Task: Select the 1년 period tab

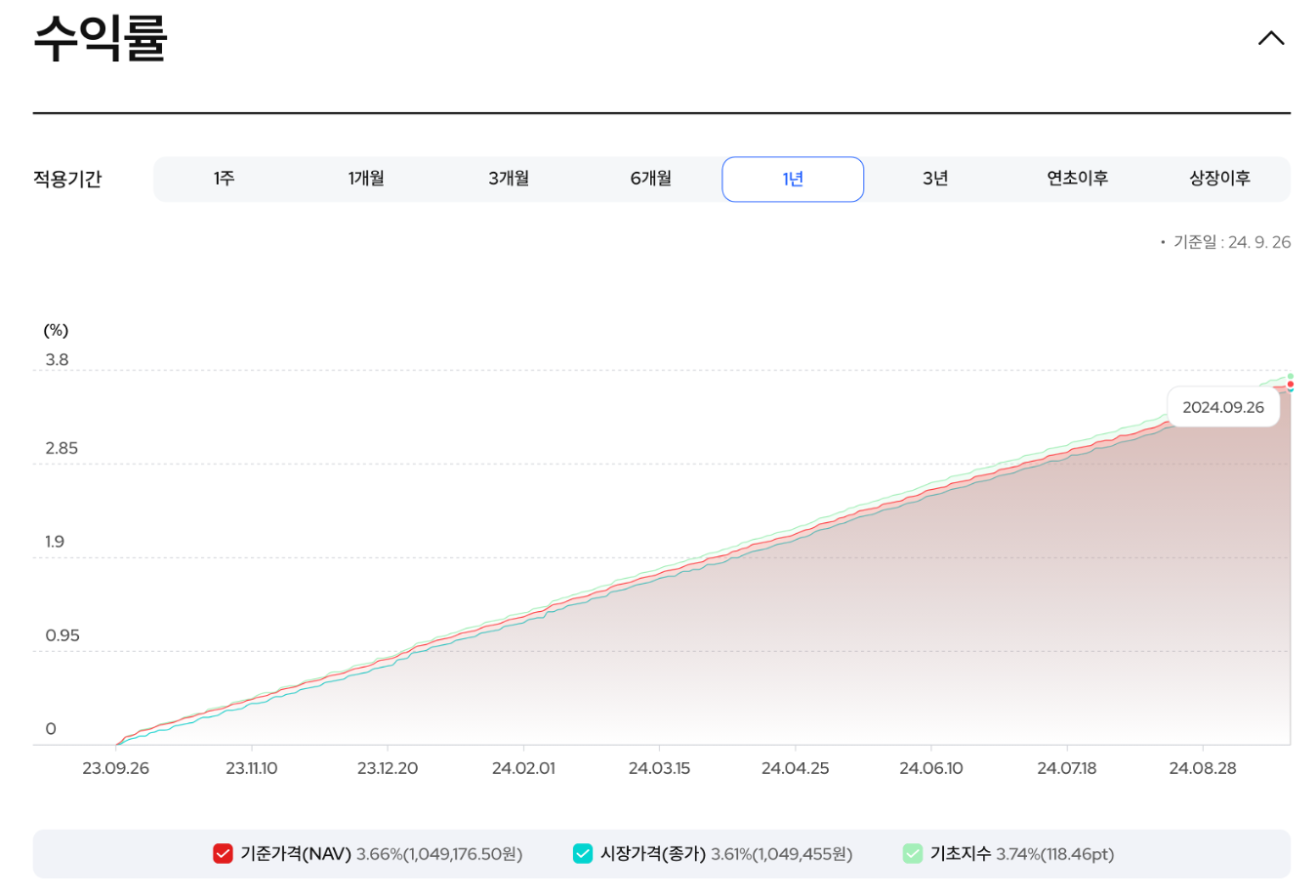Action: pyautogui.click(x=793, y=179)
